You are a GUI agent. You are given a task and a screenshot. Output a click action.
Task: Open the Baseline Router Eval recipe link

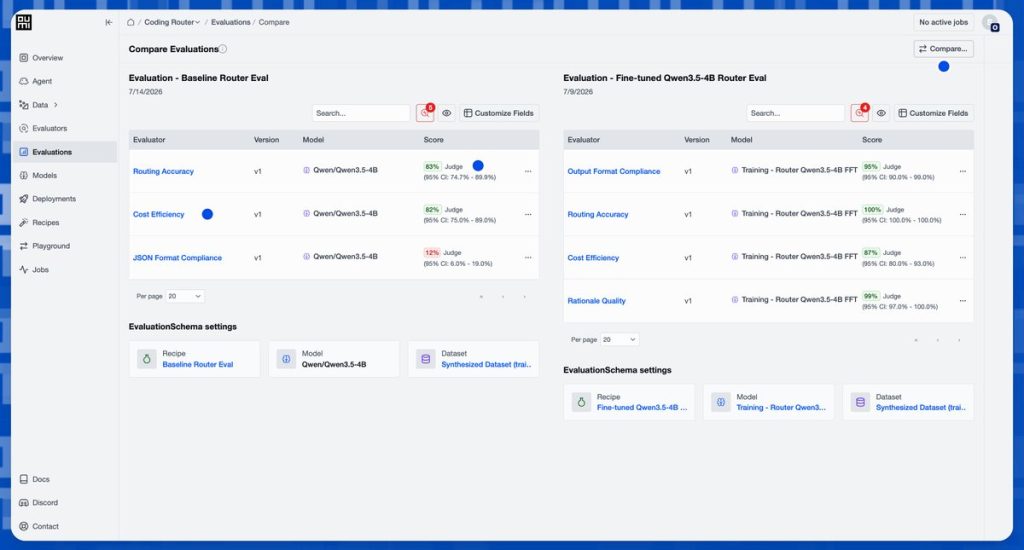pos(197,364)
